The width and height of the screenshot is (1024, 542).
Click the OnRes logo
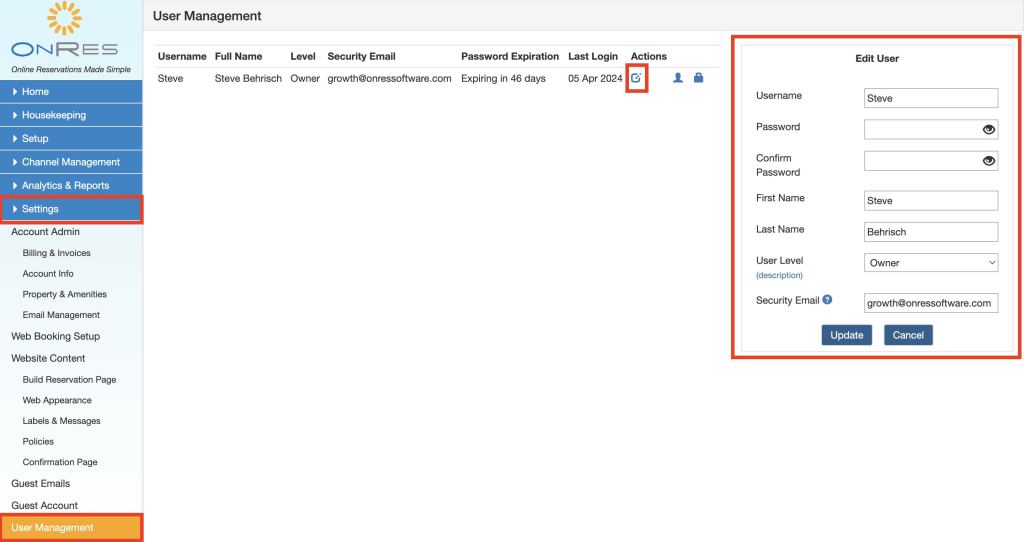coord(65,31)
